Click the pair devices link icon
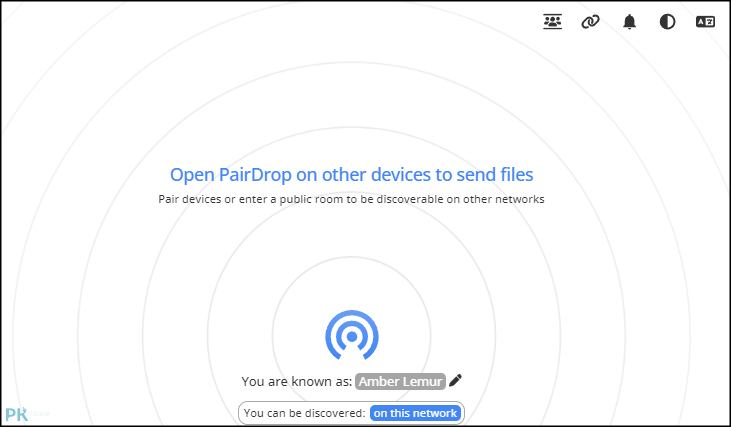Viewport: 731px width, 427px height. [x=590, y=21]
